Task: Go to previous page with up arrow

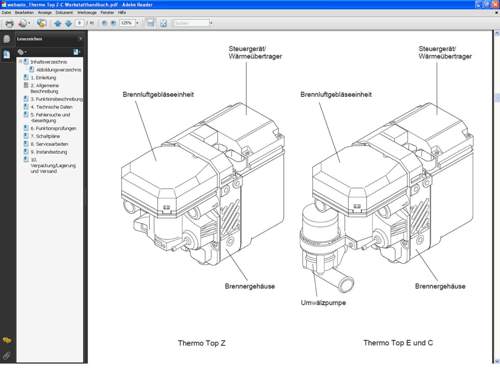Action: 58,23
